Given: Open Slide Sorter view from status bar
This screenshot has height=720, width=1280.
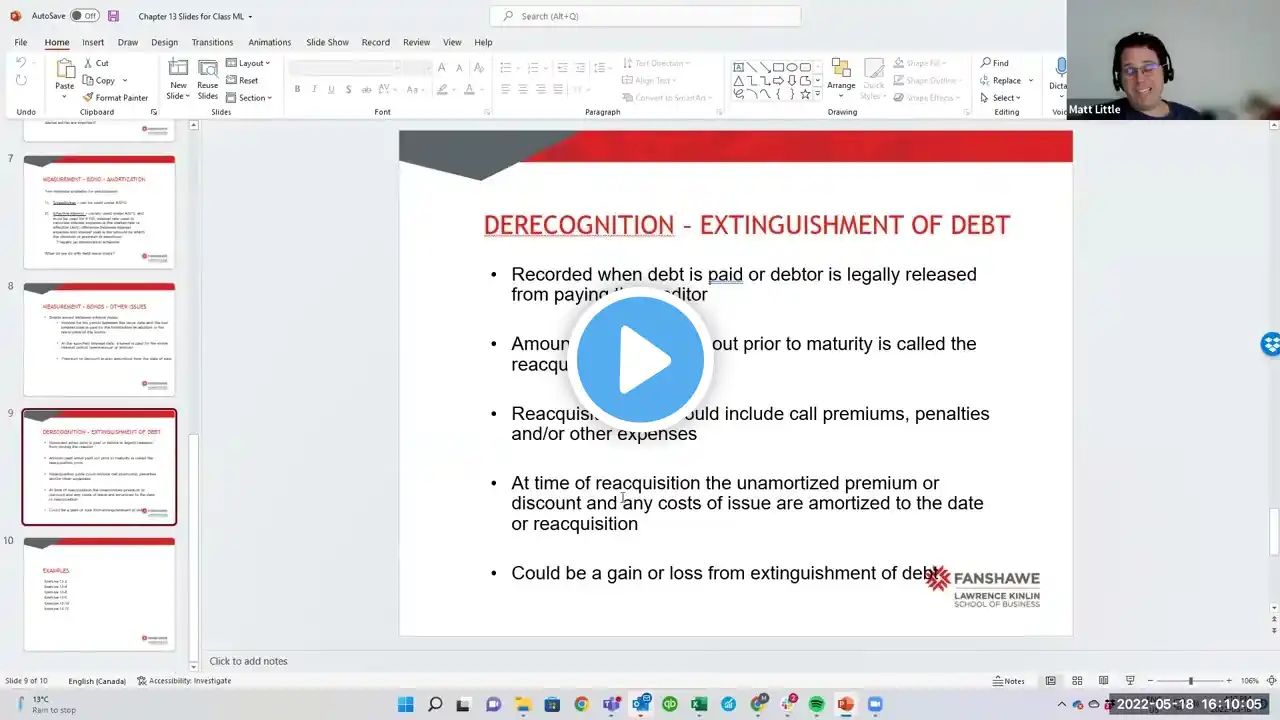Looking at the screenshot, I should click(1077, 681).
